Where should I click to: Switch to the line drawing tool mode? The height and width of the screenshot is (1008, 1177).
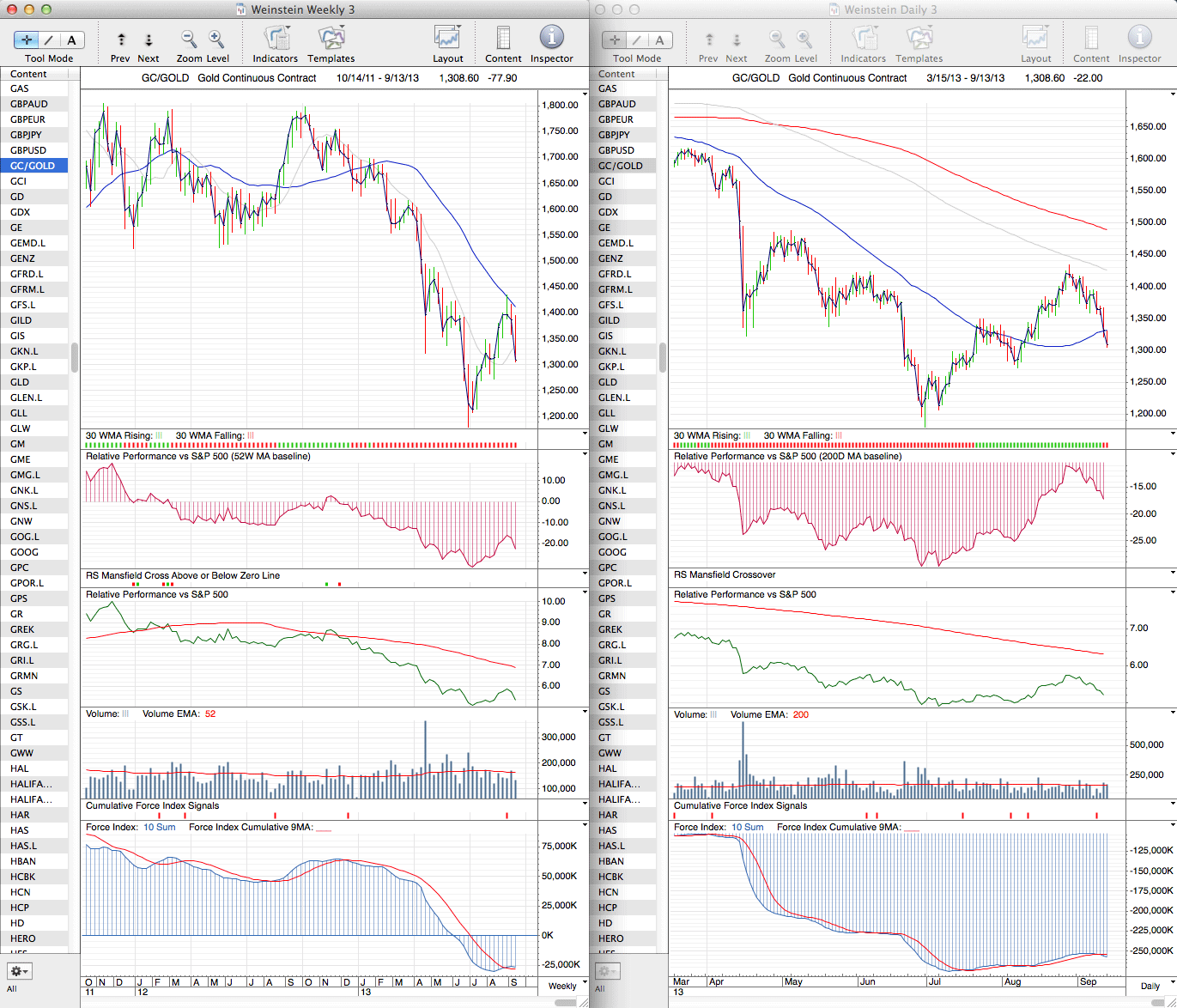click(49, 39)
